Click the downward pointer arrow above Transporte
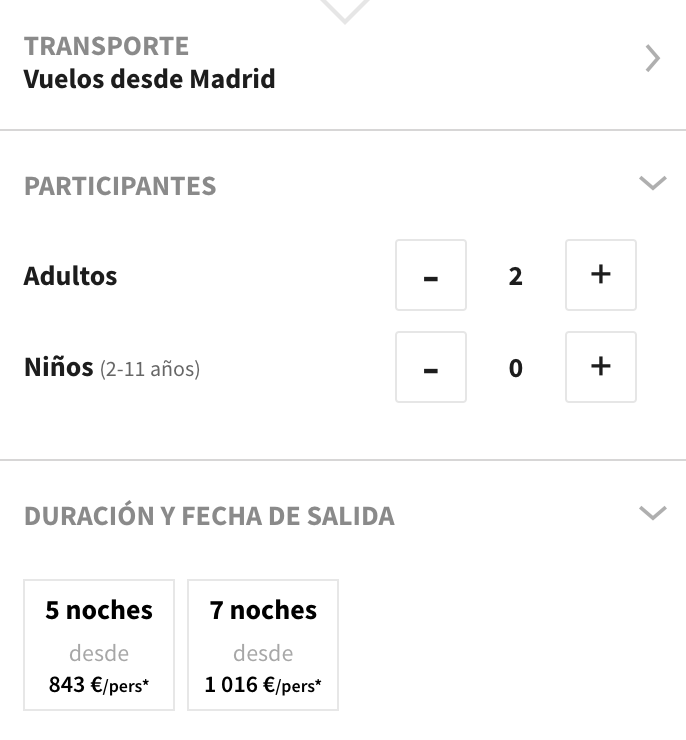Screen dimensions: 686x740 pyautogui.click(x=345, y=11)
